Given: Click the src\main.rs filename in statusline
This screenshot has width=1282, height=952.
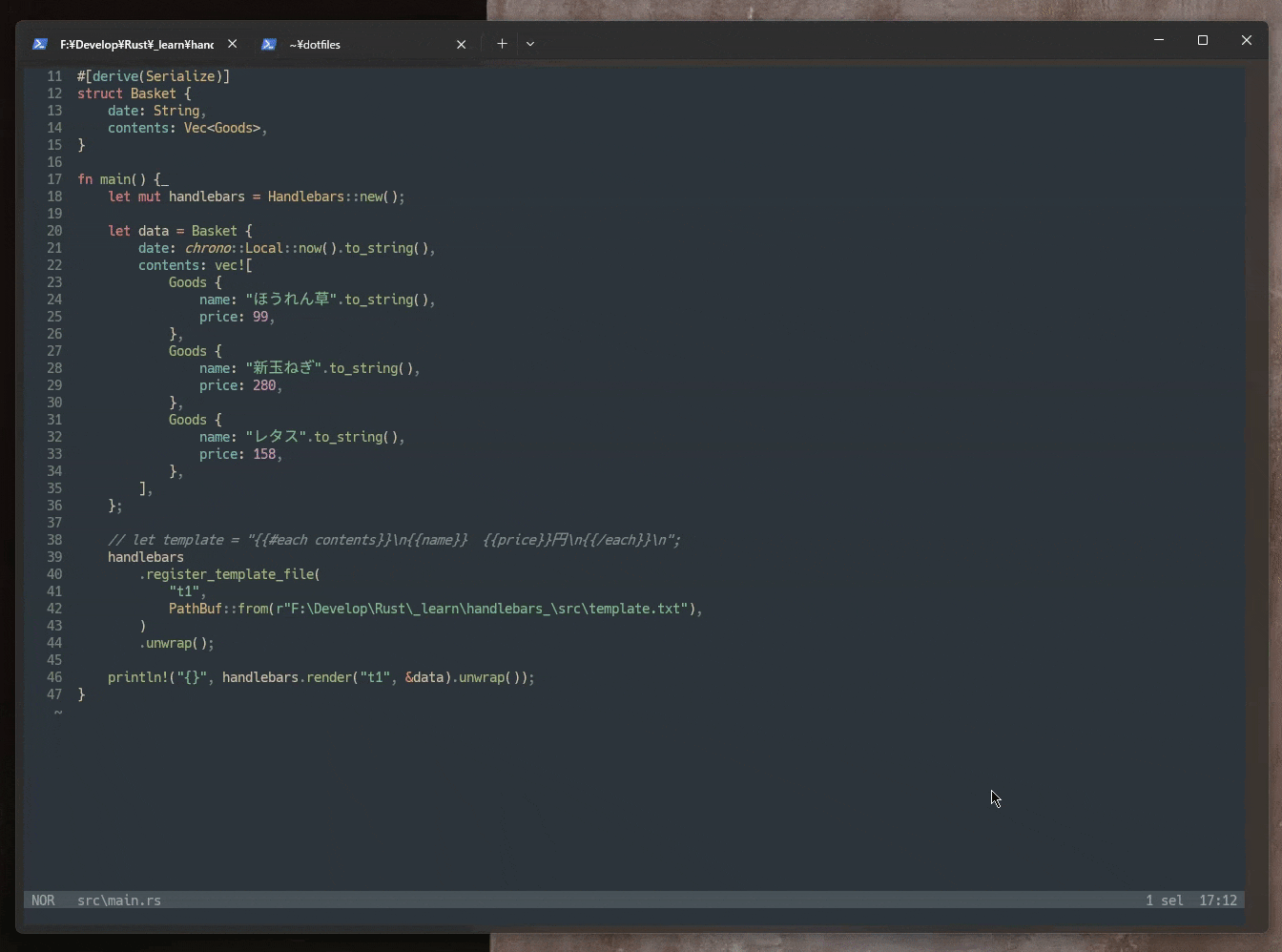Looking at the screenshot, I should click(x=118, y=900).
